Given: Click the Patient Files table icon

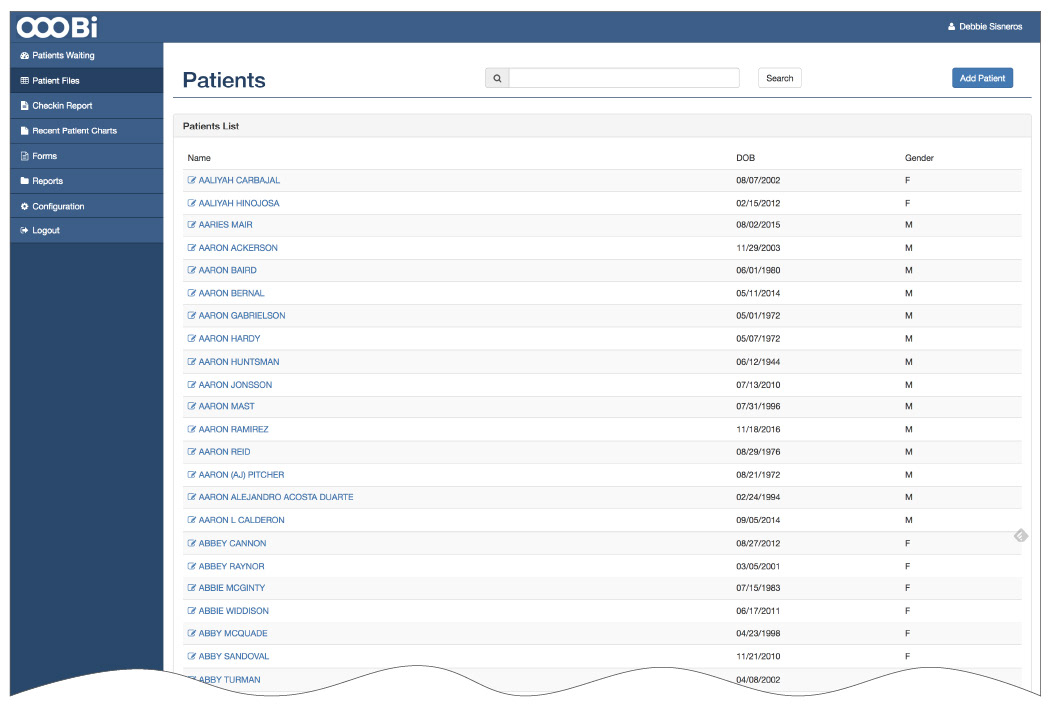Looking at the screenshot, I should pyautogui.click(x=25, y=80).
